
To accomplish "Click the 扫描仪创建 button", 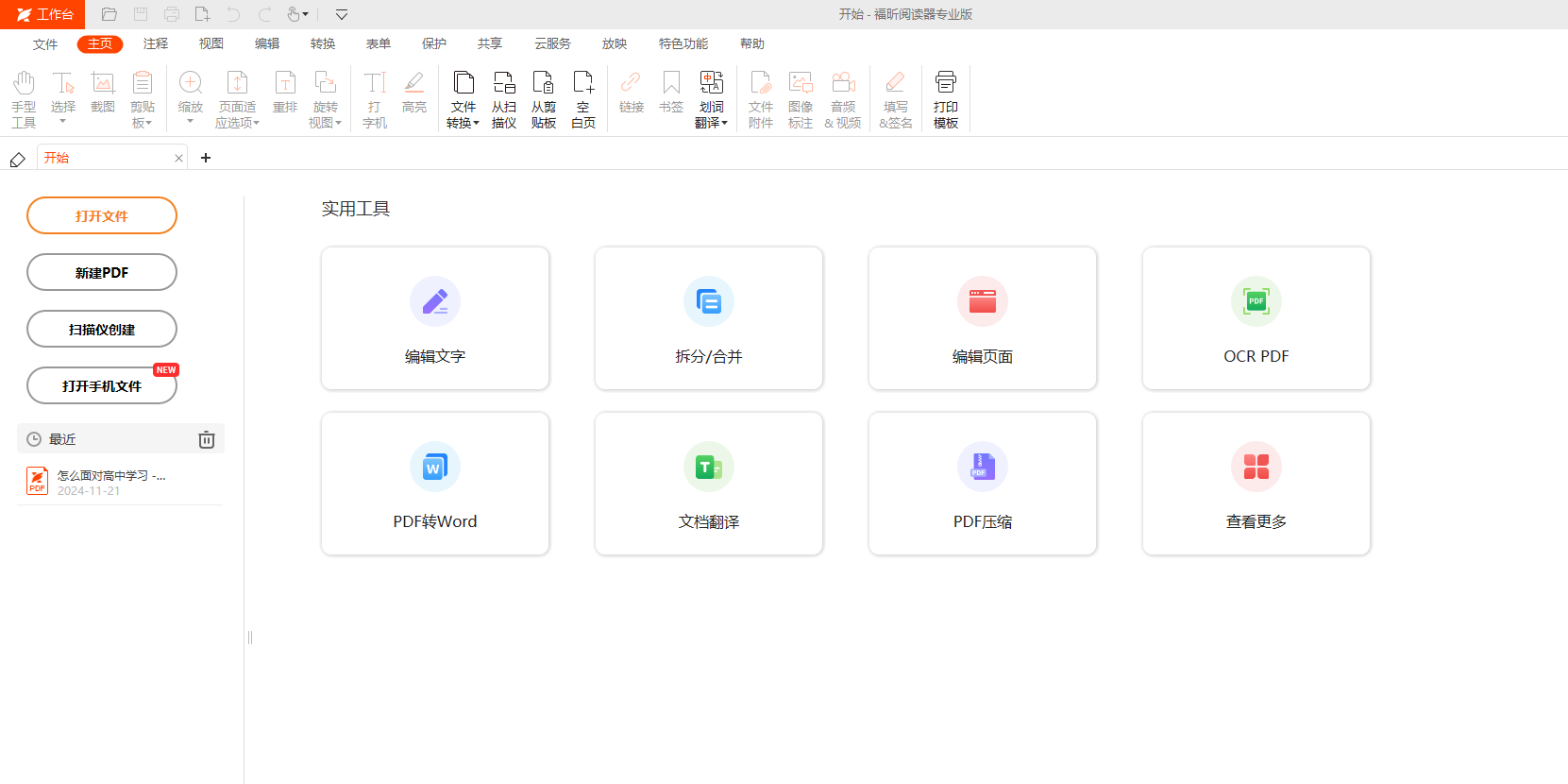I will pyautogui.click(x=102, y=329).
